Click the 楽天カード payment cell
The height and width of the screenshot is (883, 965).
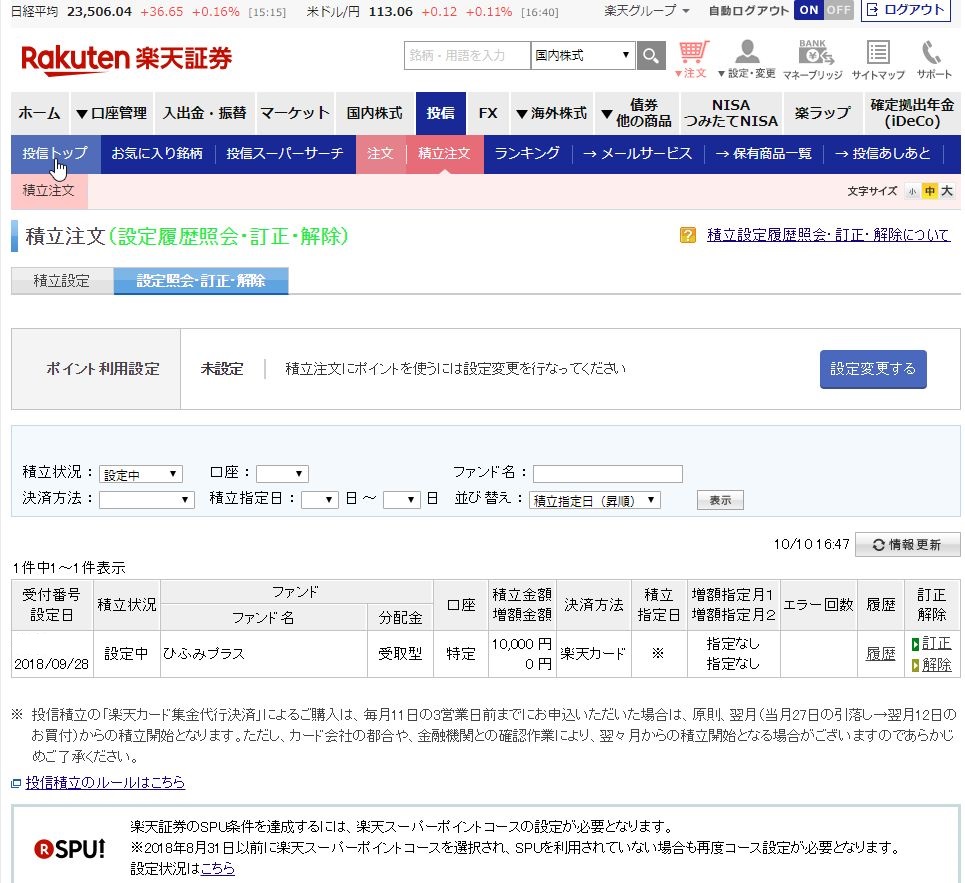[x=593, y=654]
